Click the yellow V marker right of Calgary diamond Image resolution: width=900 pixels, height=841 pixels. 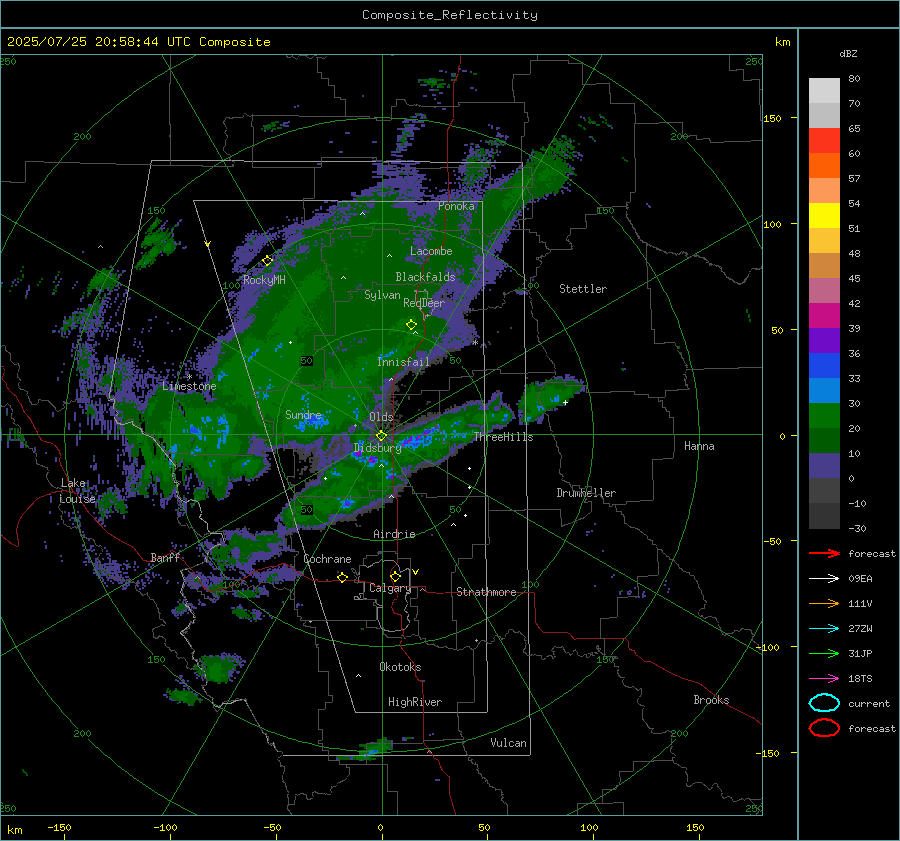click(416, 572)
